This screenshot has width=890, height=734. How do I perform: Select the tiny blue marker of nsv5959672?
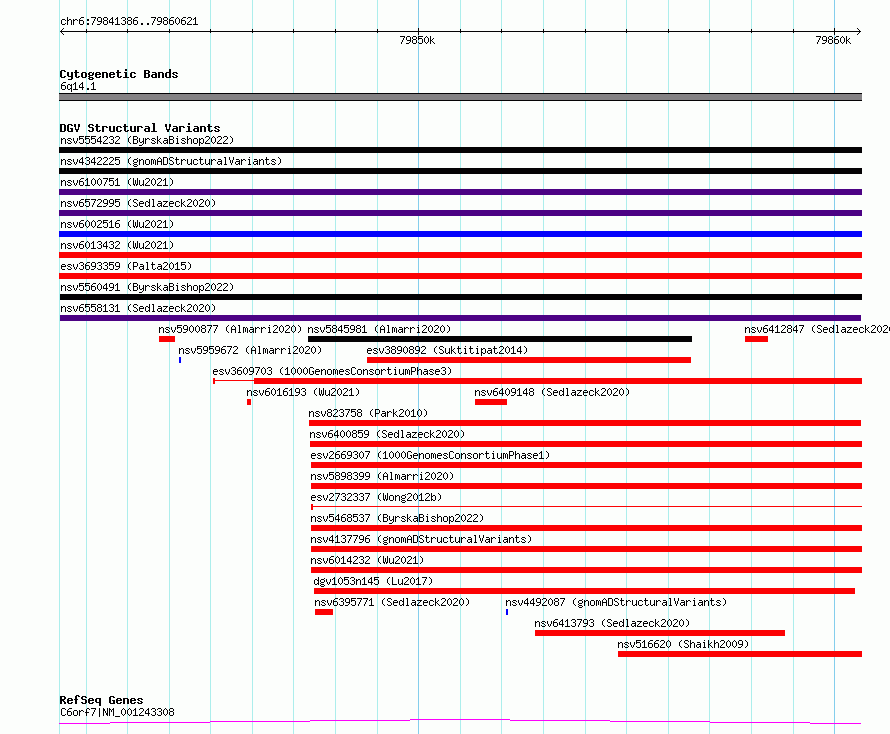[x=180, y=360]
